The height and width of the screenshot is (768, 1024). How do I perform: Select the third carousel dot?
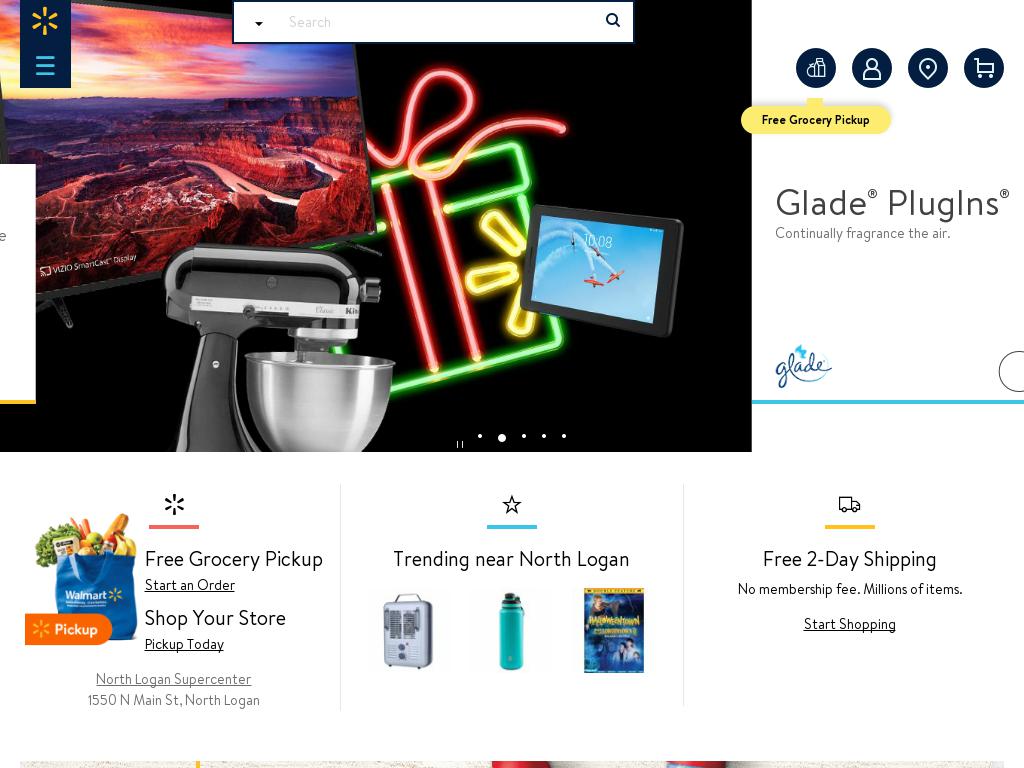(524, 436)
